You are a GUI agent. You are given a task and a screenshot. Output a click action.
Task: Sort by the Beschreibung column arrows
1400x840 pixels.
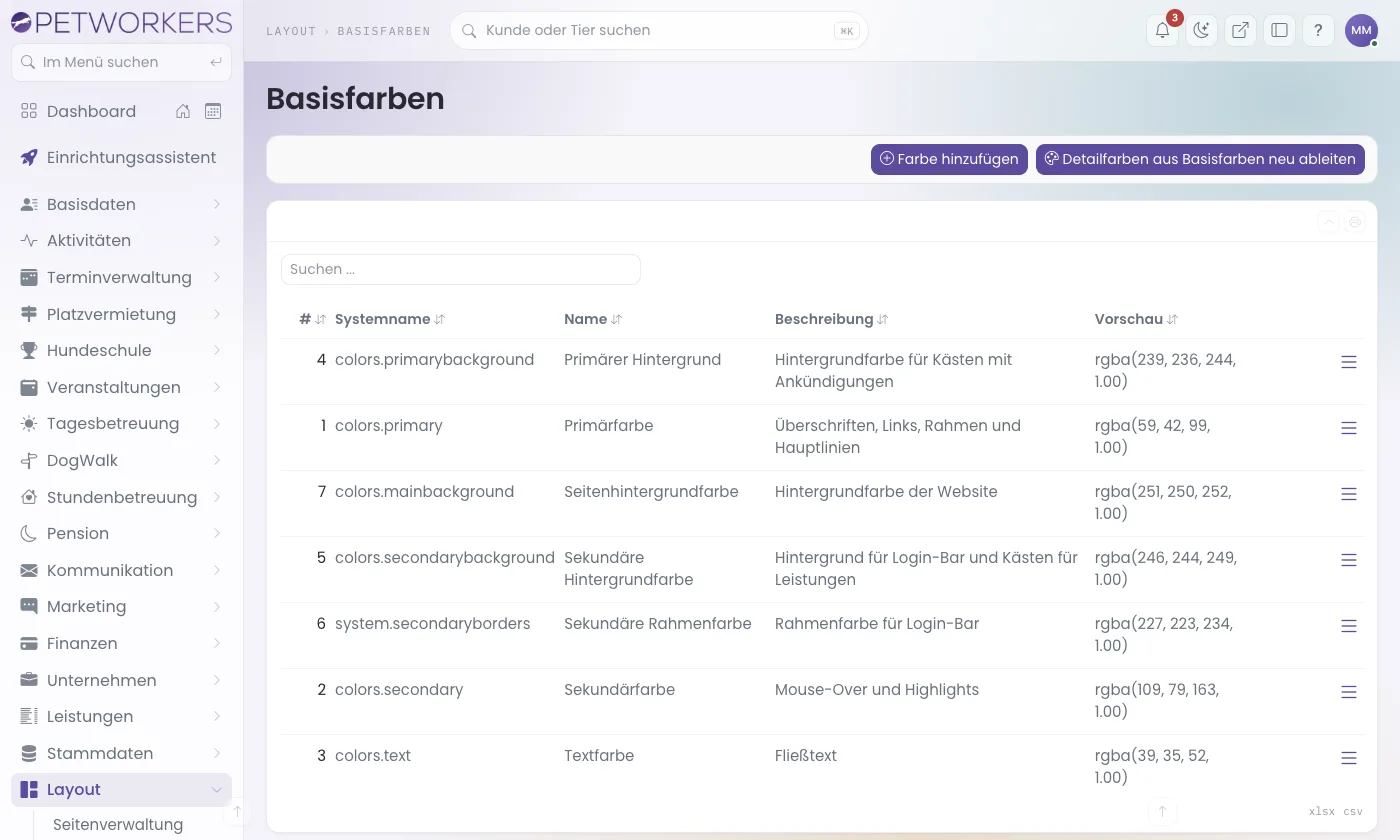(882, 319)
